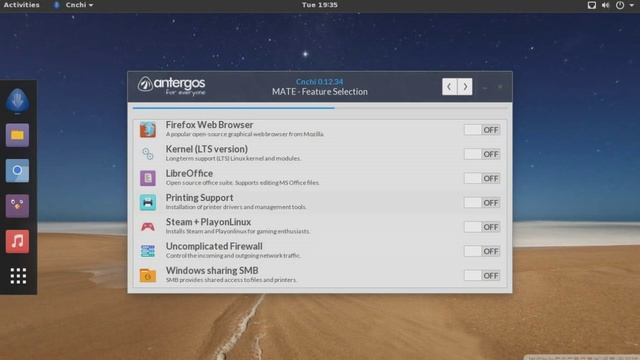Viewport: 640px width, 360px height.
Task: Minimize the Cnchi installer window
Action: pyautogui.click(x=485, y=87)
